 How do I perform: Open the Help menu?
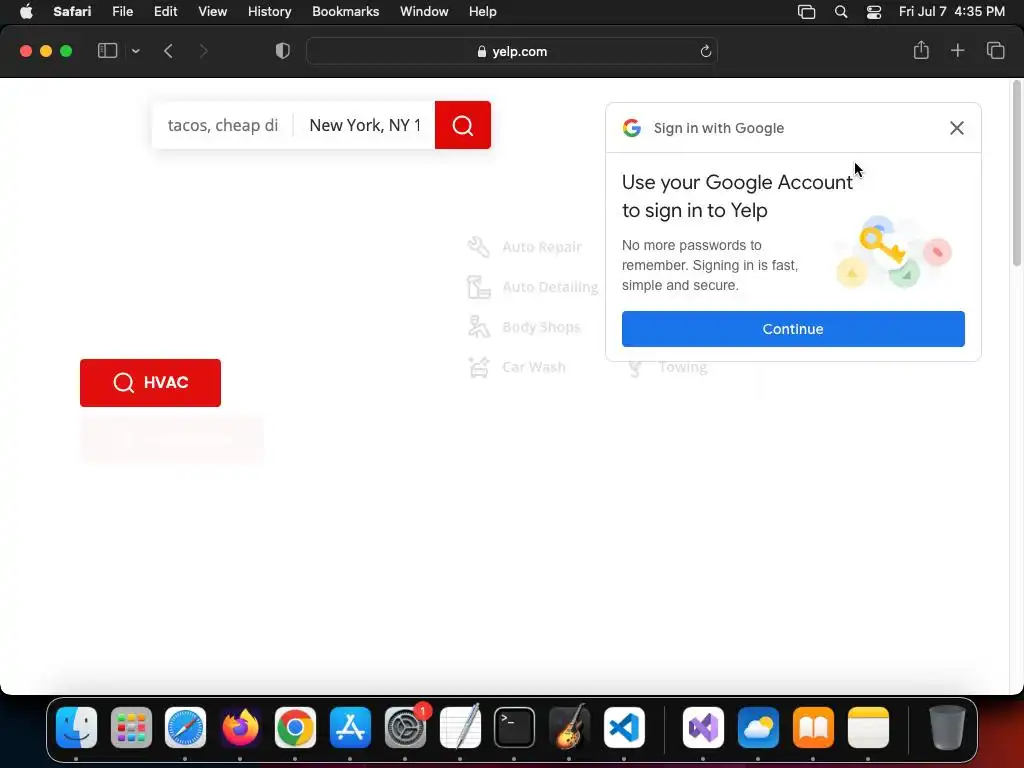click(x=483, y=11)
